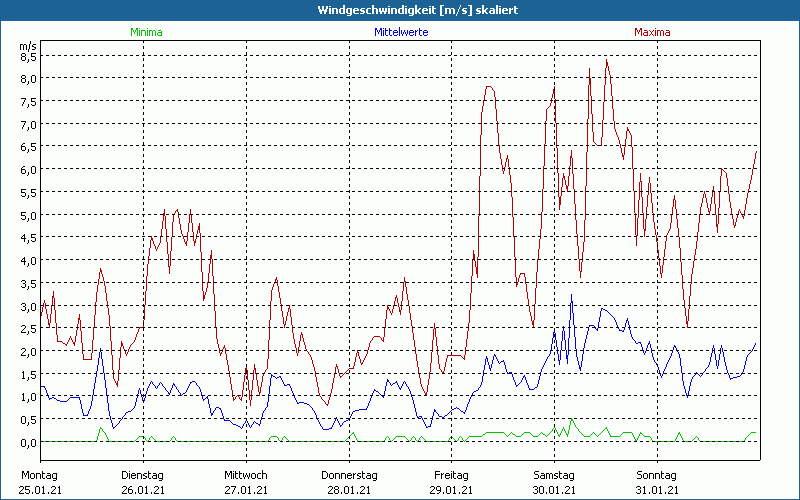800x500 pixels.
Task: Click the date 29.01.21
Action: (x=452, y=490)
